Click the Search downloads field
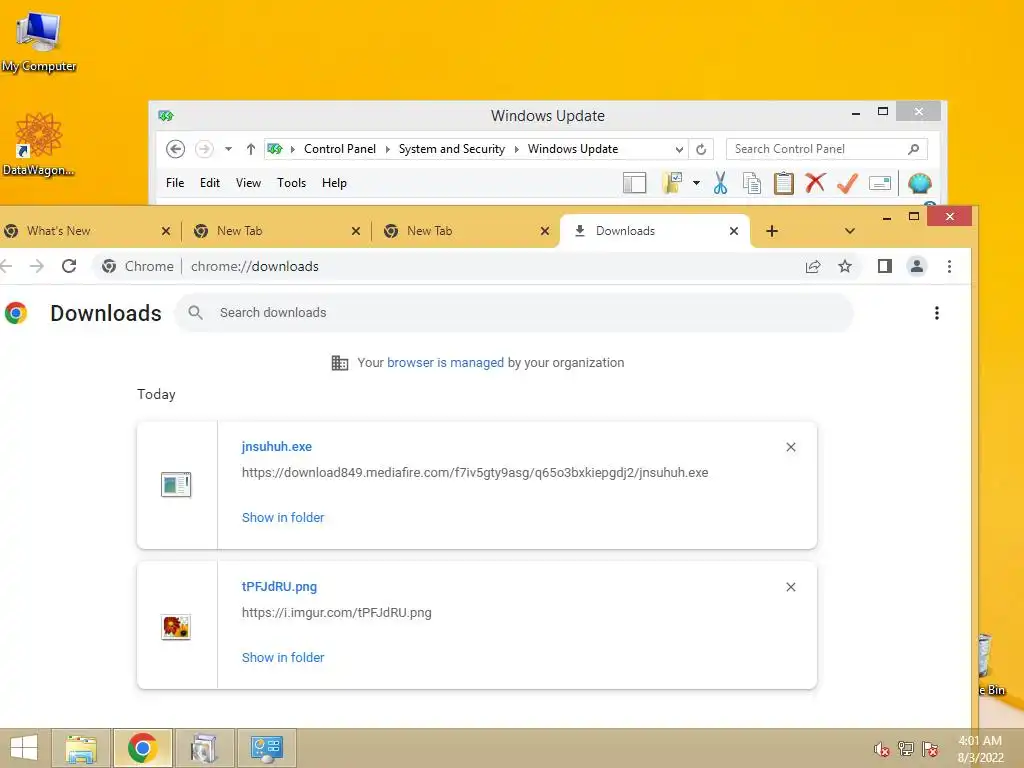Image resolution: width=1024 pixels, height=768 pixels. pos(514,313)
